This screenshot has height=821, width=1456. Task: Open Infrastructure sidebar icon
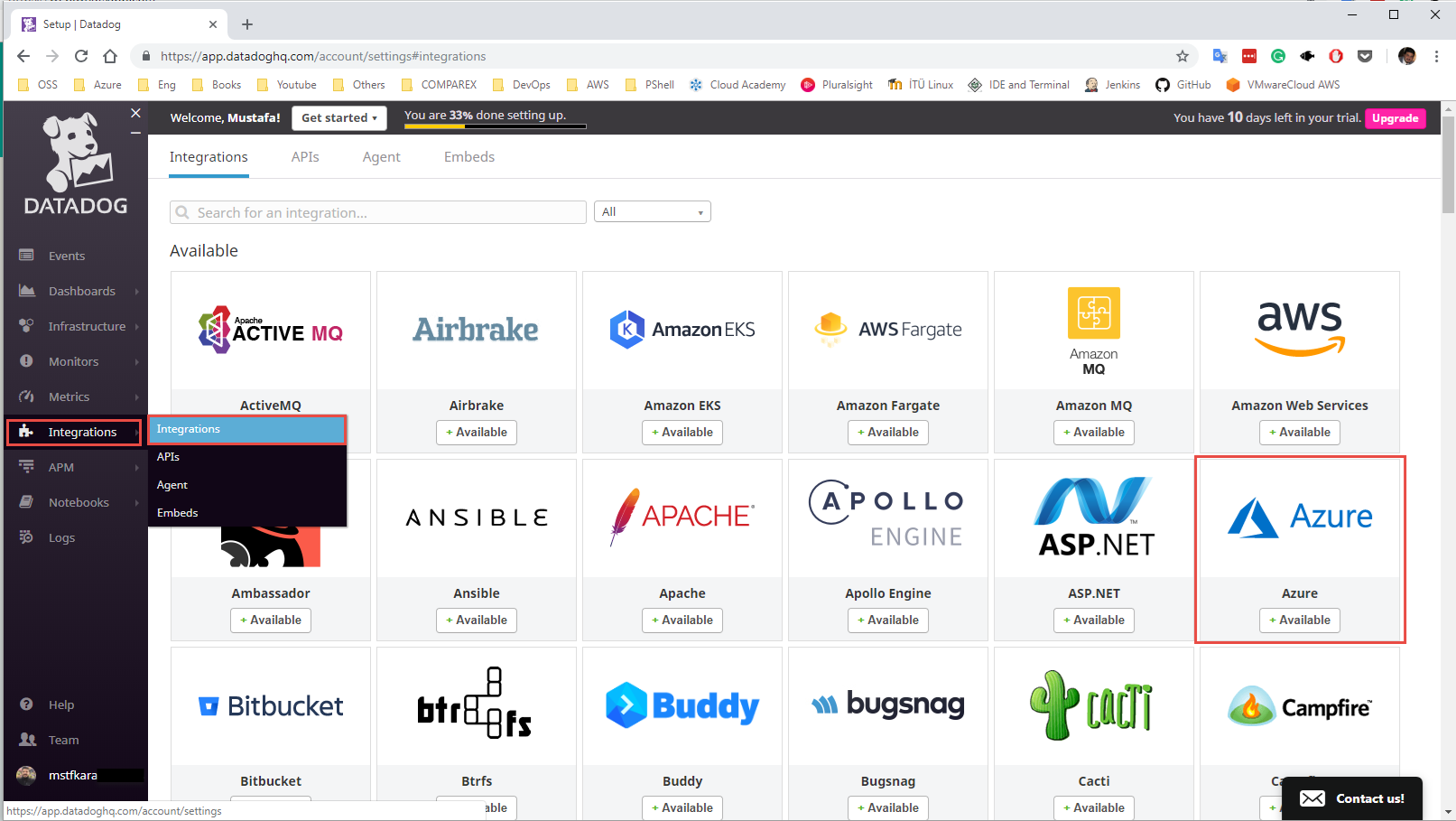27,326
